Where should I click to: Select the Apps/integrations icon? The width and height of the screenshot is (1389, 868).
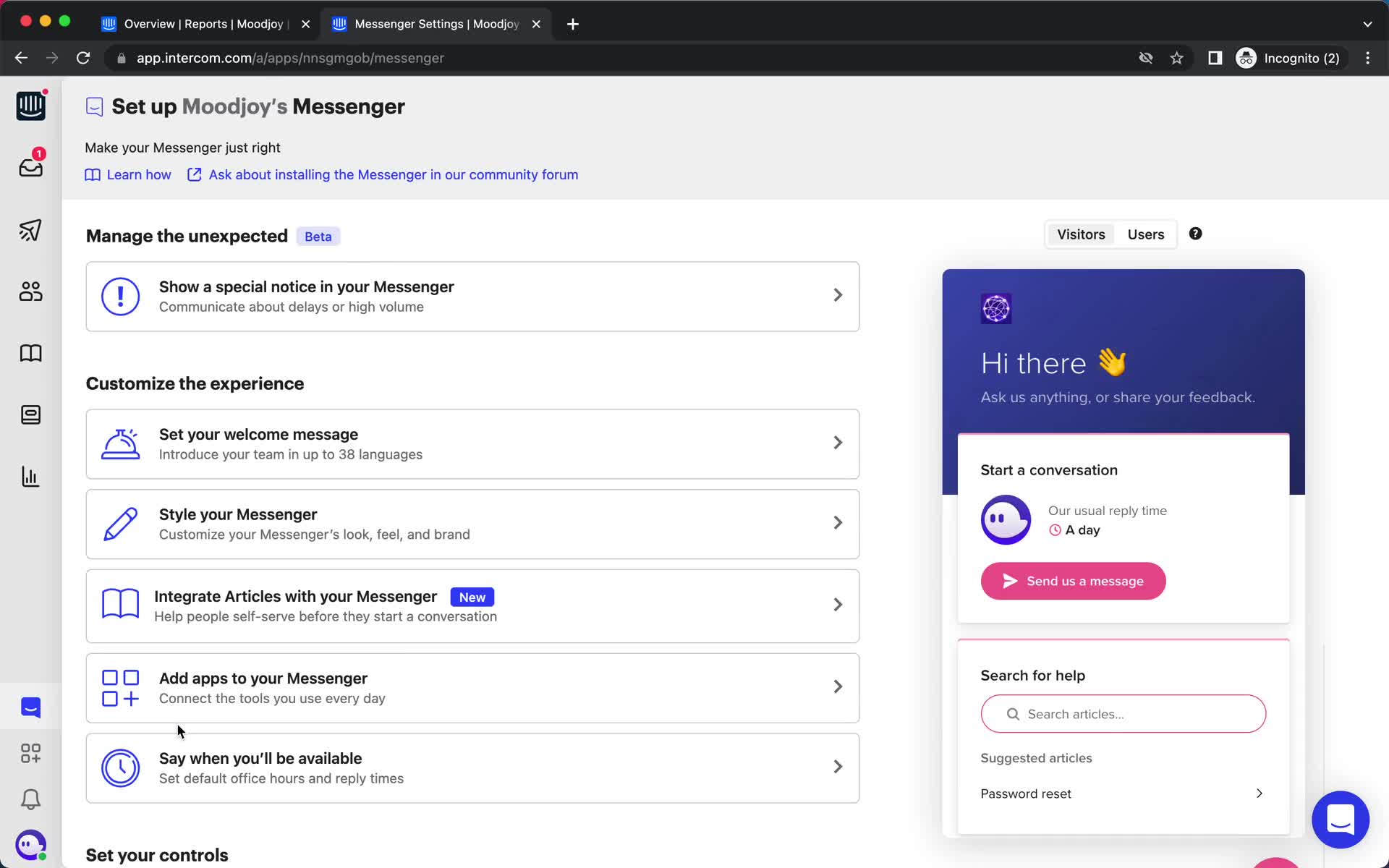click(x=30, y=754)
